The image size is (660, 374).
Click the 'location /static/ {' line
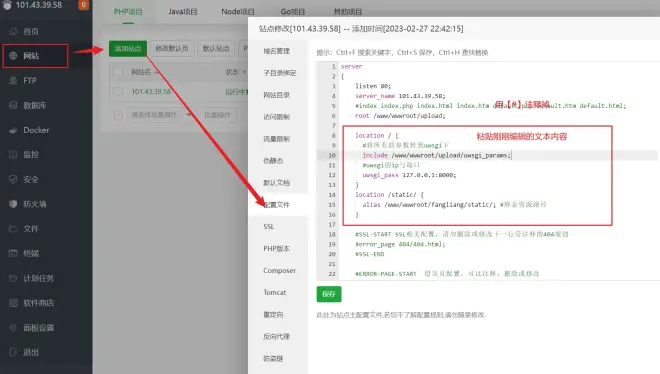tap(389, 195)
